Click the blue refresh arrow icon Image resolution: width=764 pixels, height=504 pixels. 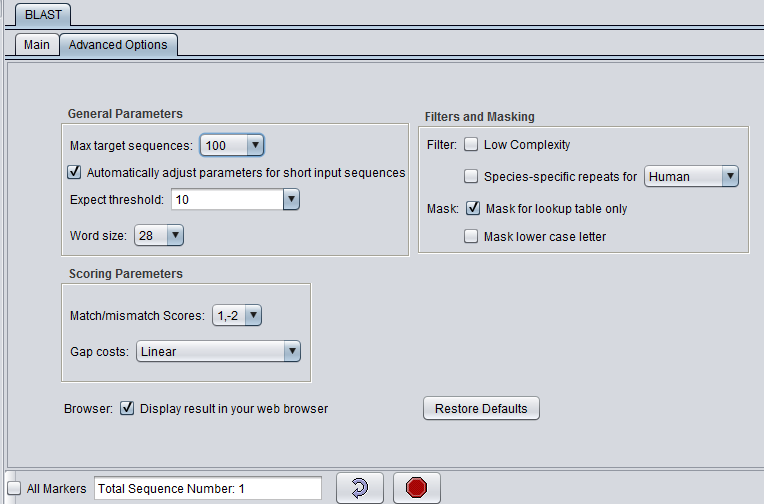point(360,488)
